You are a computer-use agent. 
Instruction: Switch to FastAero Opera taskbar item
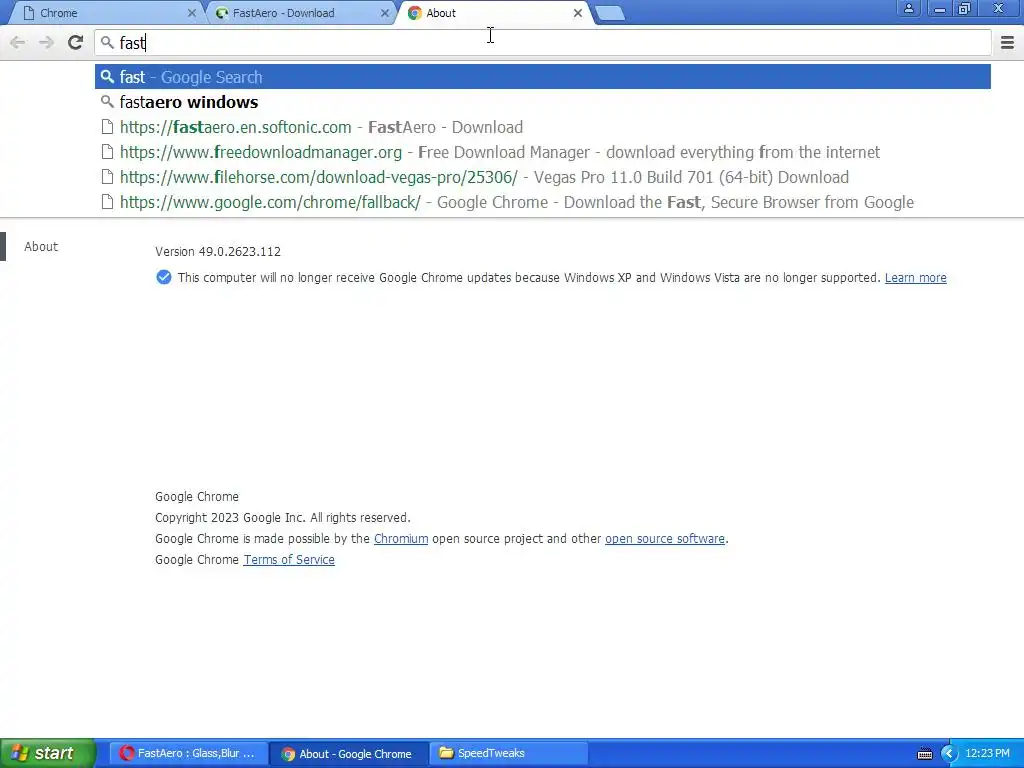click(x=188, y=753)
